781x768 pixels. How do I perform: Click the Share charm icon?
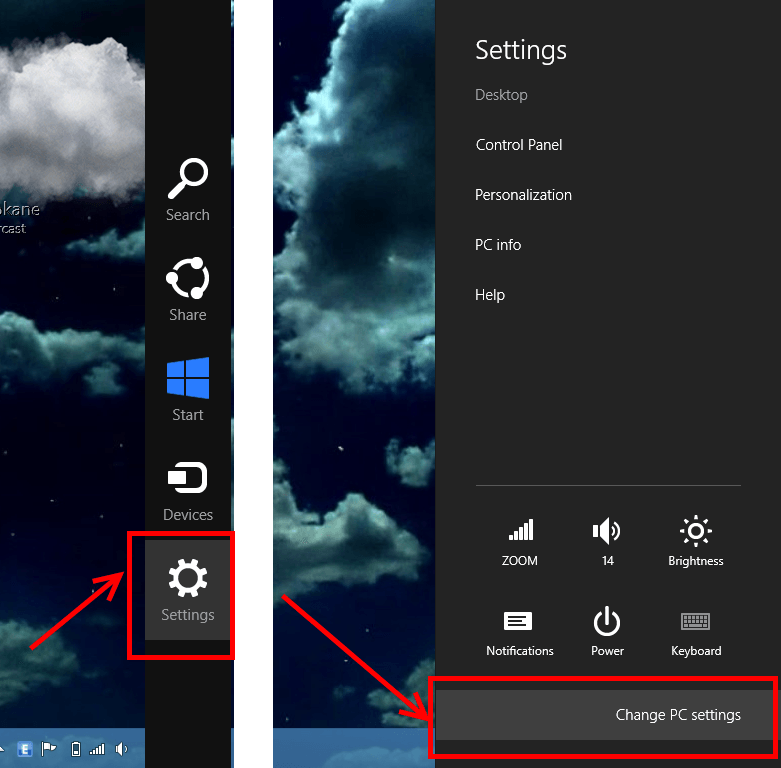(x=188, y=290)
